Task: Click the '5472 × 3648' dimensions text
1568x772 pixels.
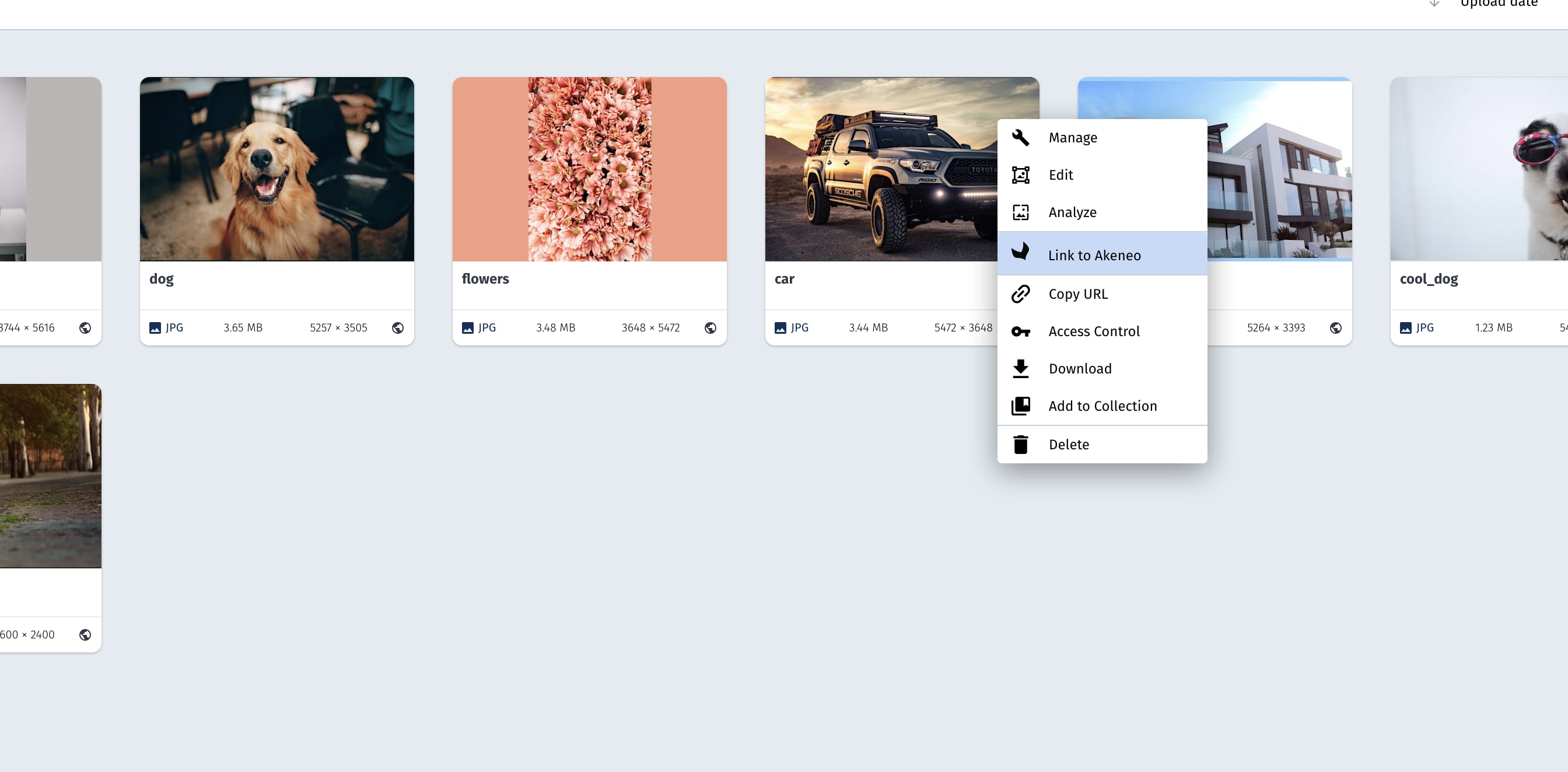Action: click(964, 327)
